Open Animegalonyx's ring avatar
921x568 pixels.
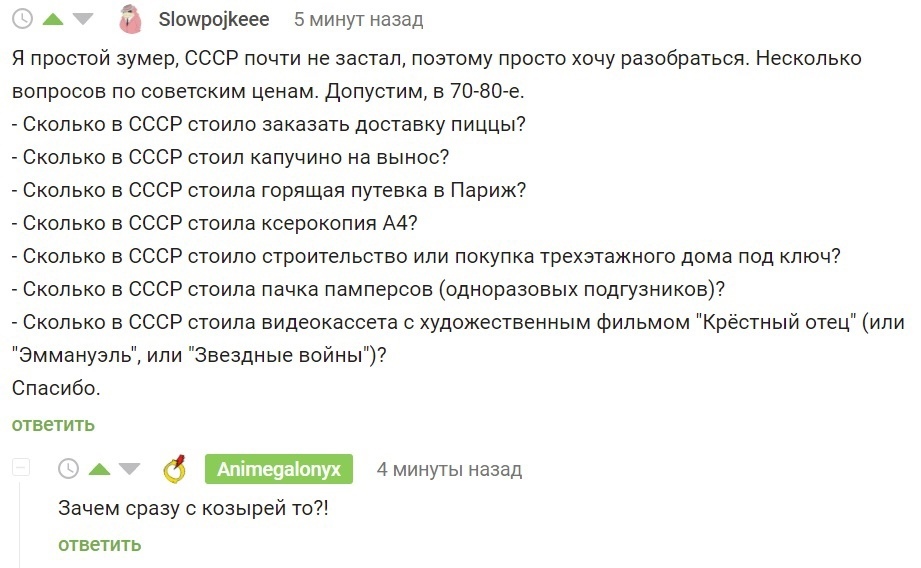(x=175, y=467)
